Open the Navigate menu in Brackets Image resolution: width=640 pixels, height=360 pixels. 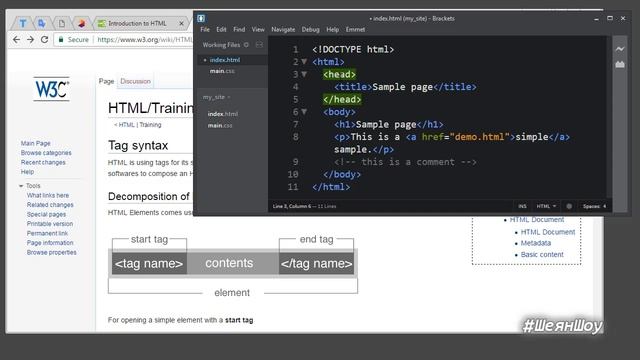[283, 29]
